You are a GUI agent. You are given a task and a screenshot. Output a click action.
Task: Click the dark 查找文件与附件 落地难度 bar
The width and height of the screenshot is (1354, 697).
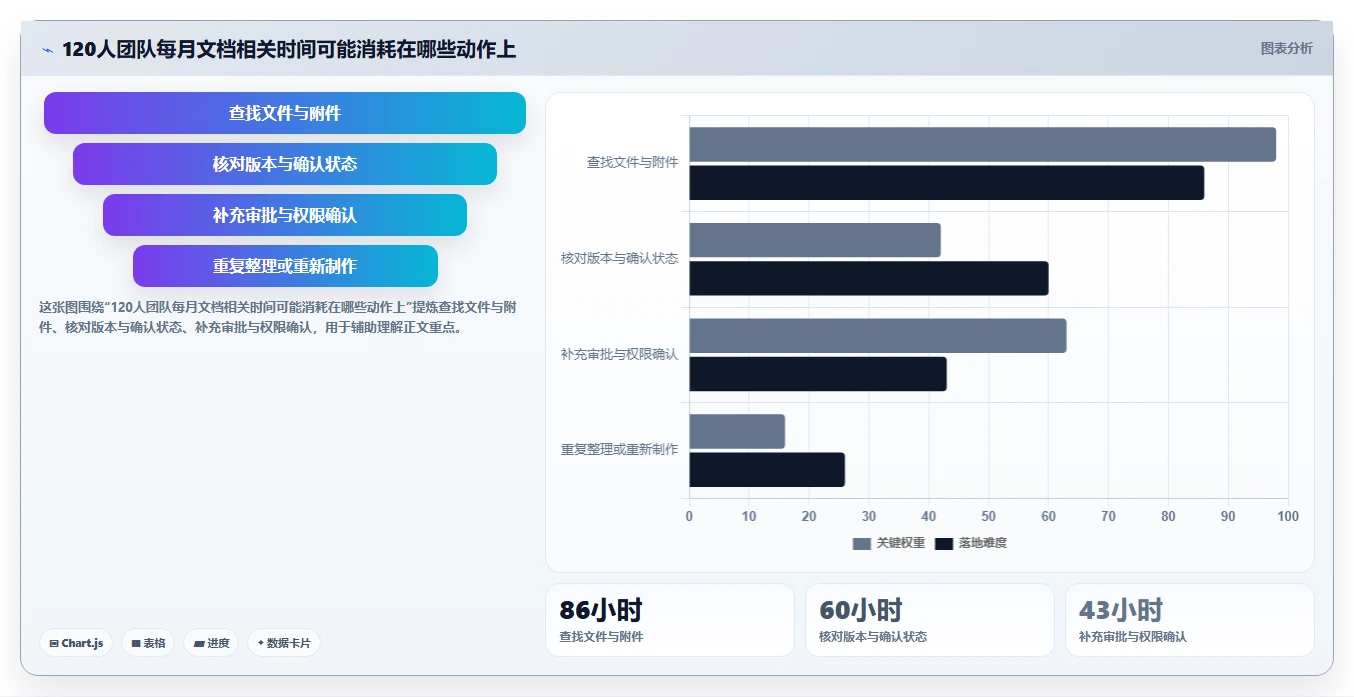pos(946,182)
